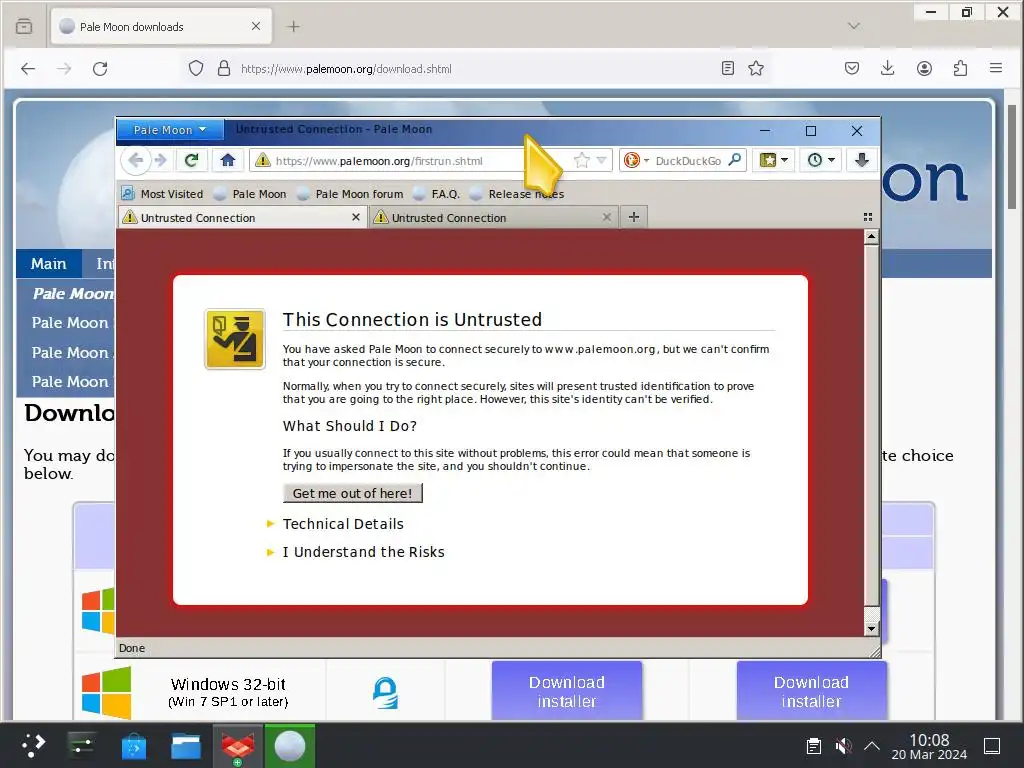1024x768 pixels.
Task: Click Main tab on Pale Moon website
Action: pyautogui.click(x=48, y=263)
